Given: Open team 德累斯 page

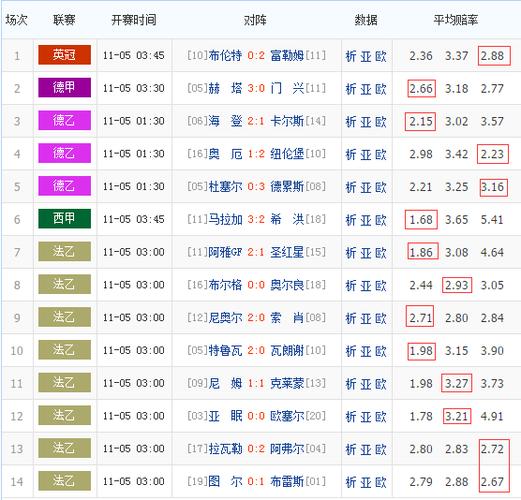Looking at the screenshot, I should [287, 187].
